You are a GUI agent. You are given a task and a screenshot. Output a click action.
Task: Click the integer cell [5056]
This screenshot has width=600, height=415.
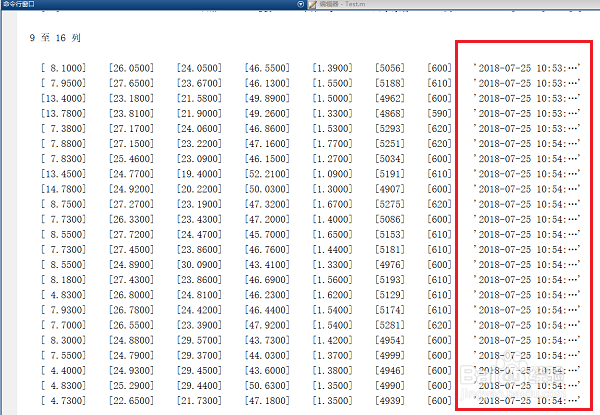click(x=390, y=68)
